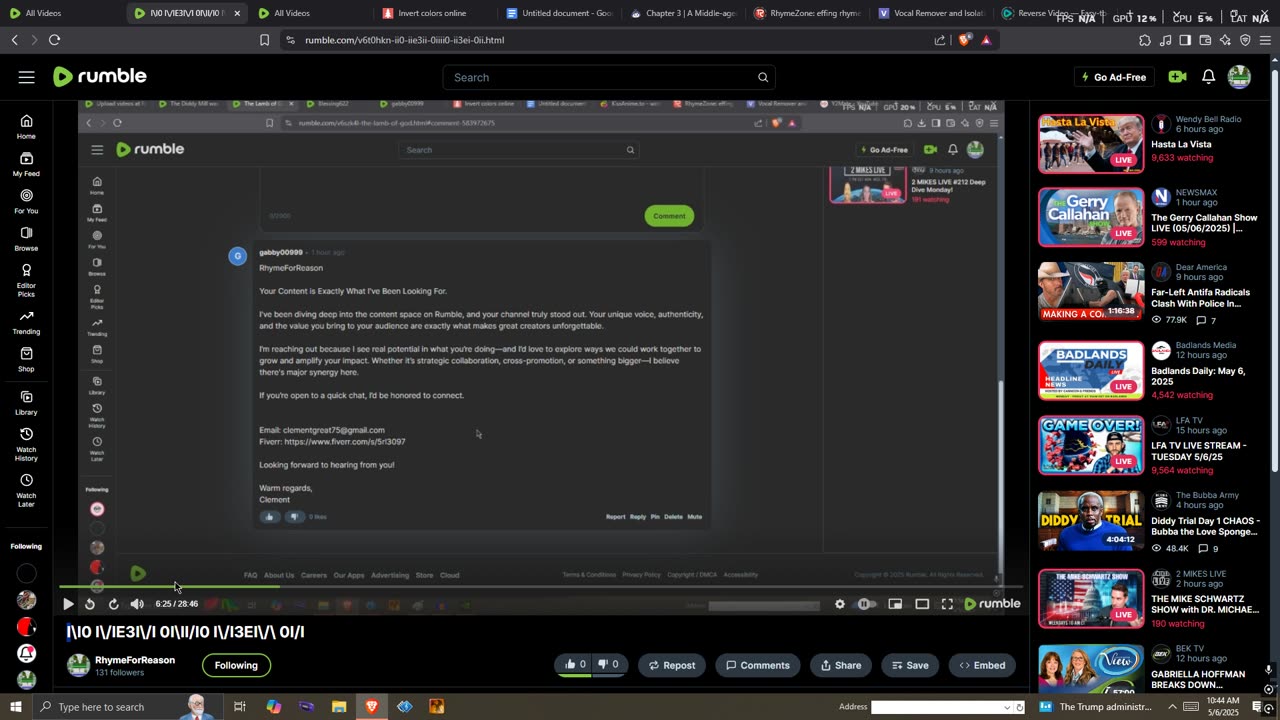Open the Rumble hamburger menu

click(26, 77)
